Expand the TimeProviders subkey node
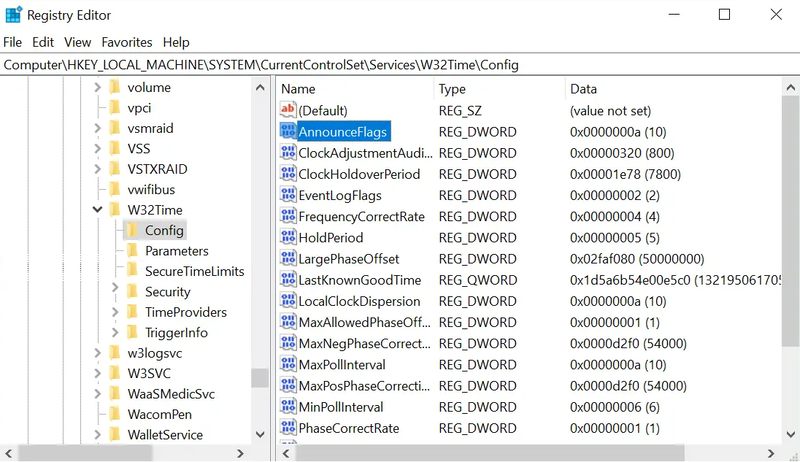This screenshot has width=800, height=462. (x=115, y=312)
